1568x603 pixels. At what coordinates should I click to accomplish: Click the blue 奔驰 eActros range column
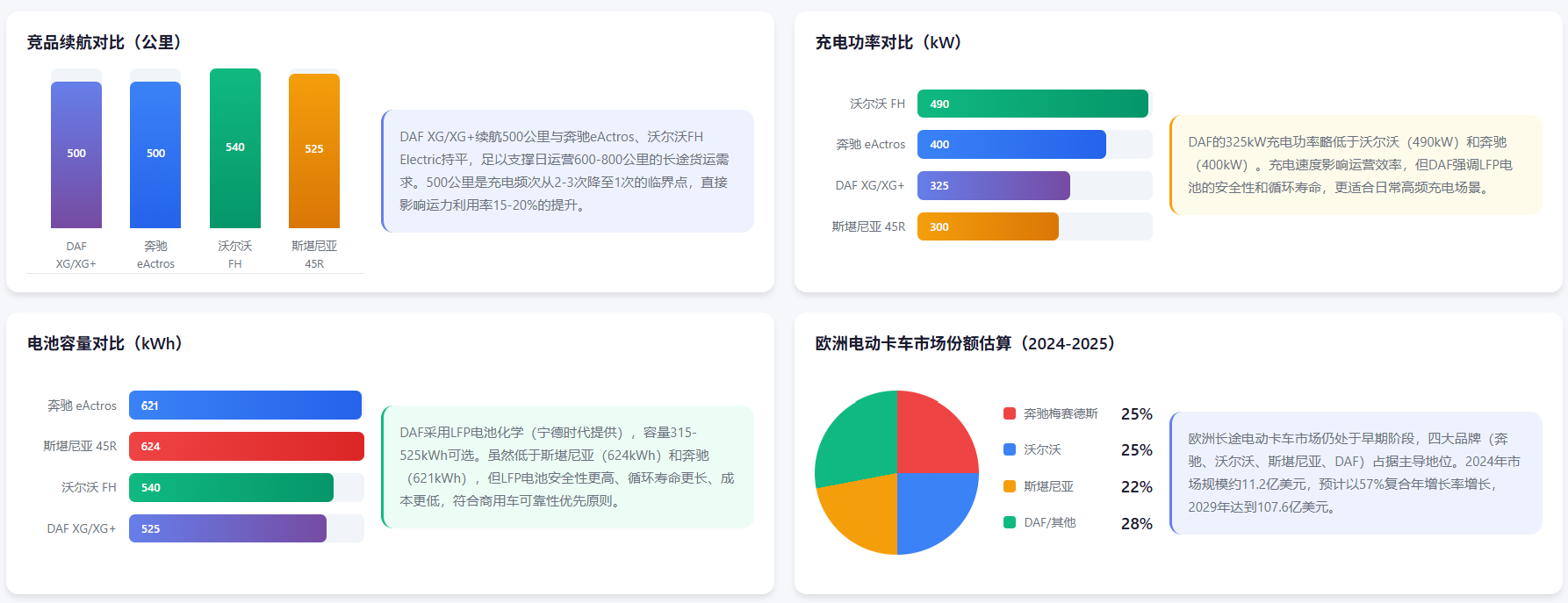pos(155,154)
